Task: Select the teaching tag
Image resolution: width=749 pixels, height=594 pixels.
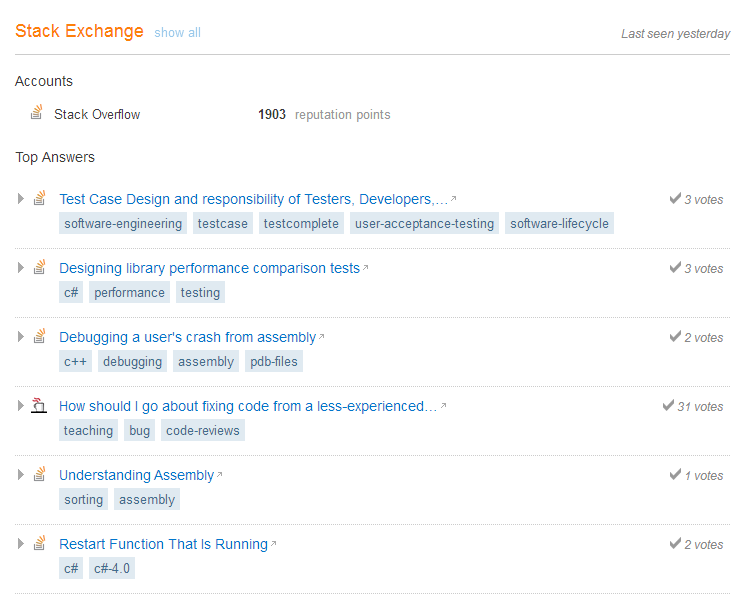Action: point(88,430)
